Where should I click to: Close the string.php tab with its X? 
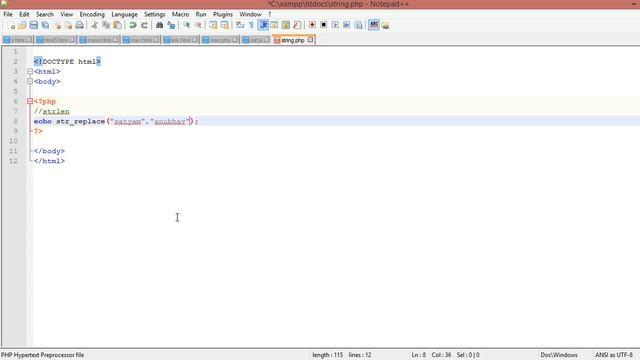pos(310,40)
